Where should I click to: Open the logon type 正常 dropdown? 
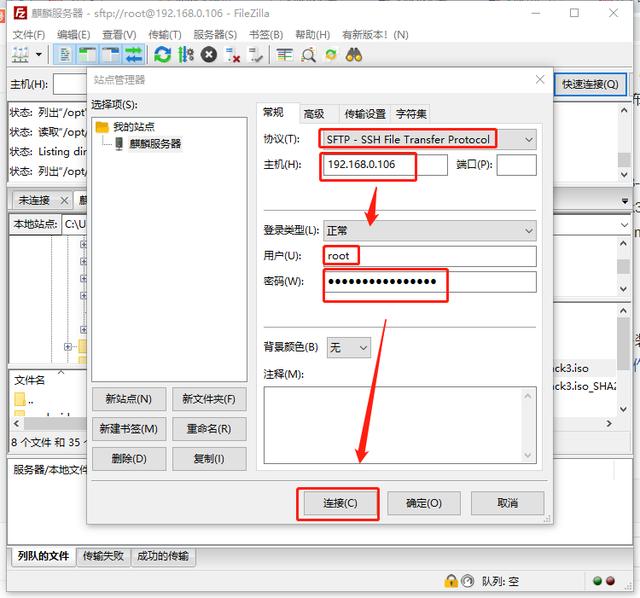[x=429, y=231]
